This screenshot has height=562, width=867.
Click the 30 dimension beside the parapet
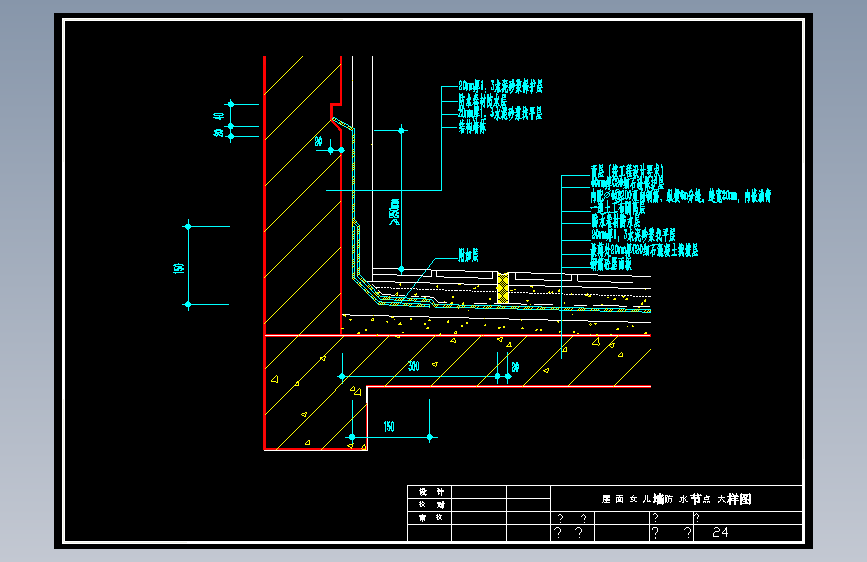[x=218, y=133]
